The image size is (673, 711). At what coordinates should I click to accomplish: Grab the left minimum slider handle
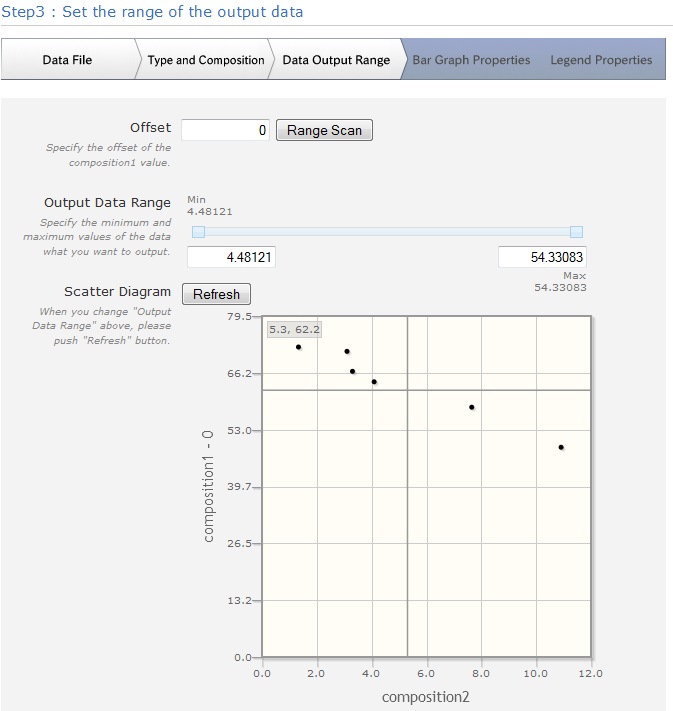[198, 232]
